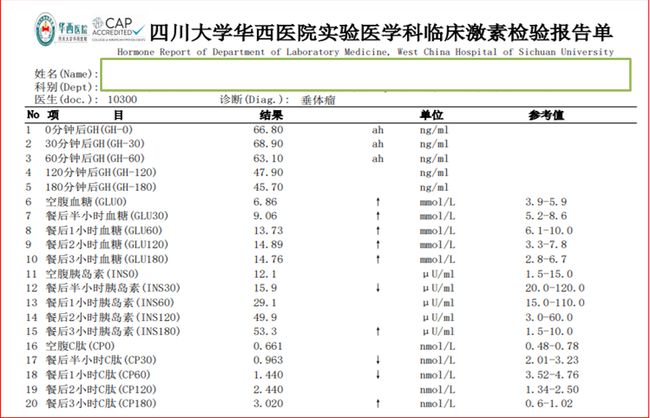Click doctor ID value 10300
This screenshot has height=418, width=650.
tap(122, 101)
